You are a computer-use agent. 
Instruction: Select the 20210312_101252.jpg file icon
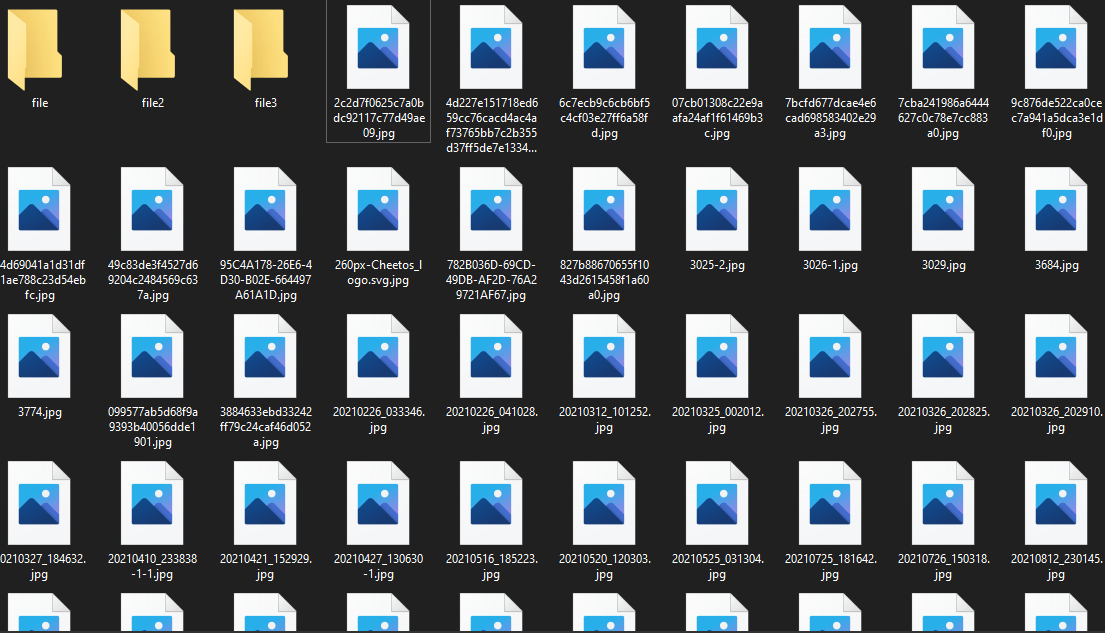click(604, 357)
